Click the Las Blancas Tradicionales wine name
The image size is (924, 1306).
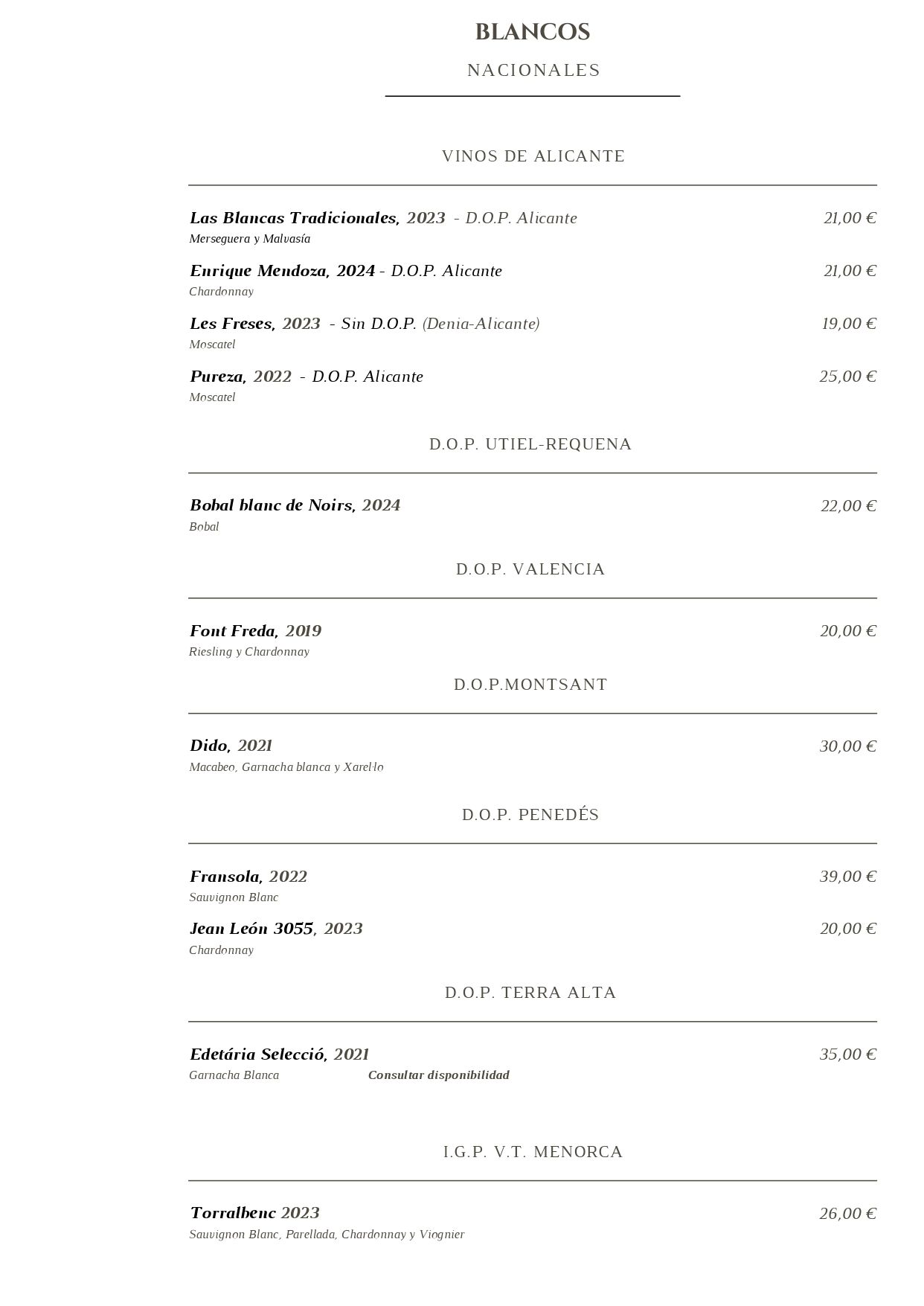[x=295, y=218]
